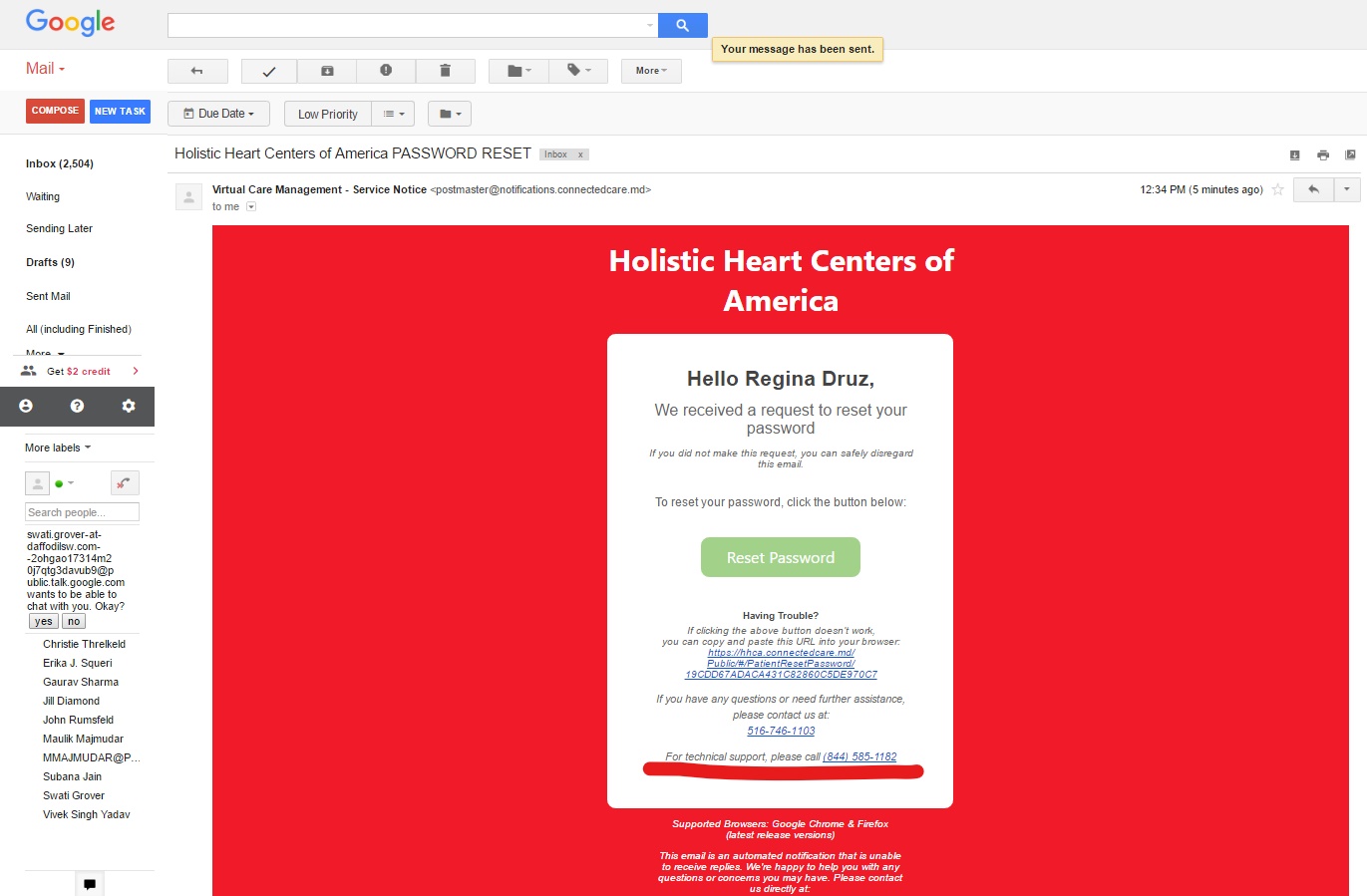The width and height of the screenshot is (1367, 896).
Task: Open the Labels tag dropdown
Action: [578, 71]
